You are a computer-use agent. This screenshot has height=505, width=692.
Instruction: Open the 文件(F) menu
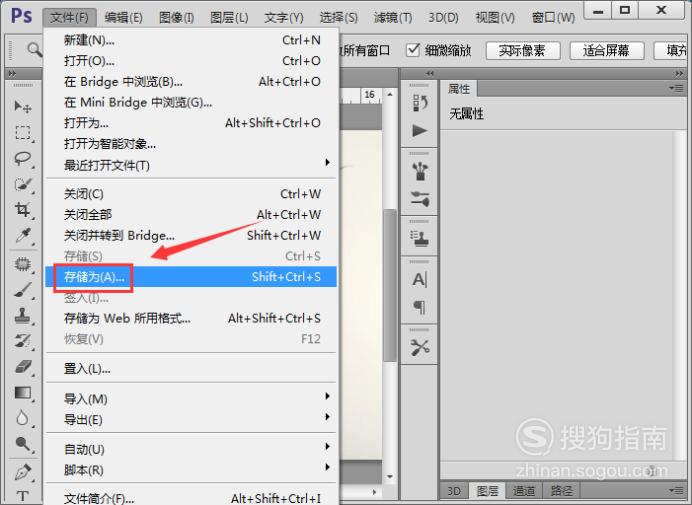pos(69,18)
